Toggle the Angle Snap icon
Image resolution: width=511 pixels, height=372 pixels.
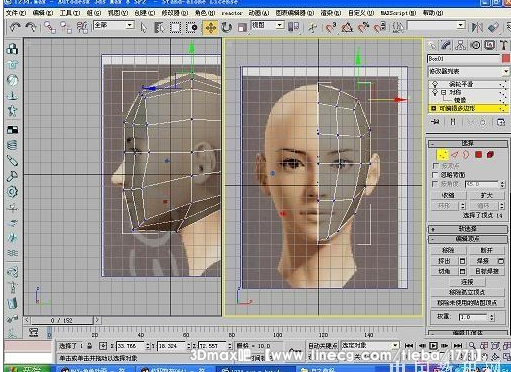point(347,27)
